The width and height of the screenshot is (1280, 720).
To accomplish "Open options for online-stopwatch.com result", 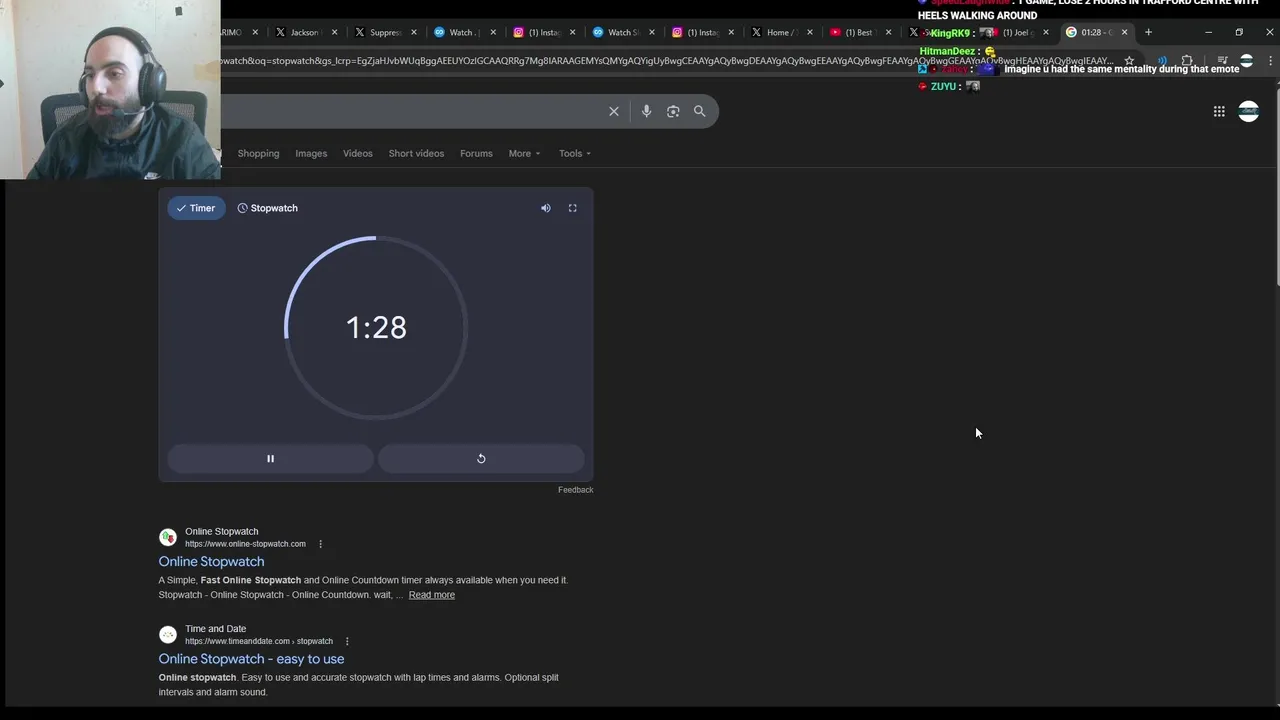I will coord(321,544).
